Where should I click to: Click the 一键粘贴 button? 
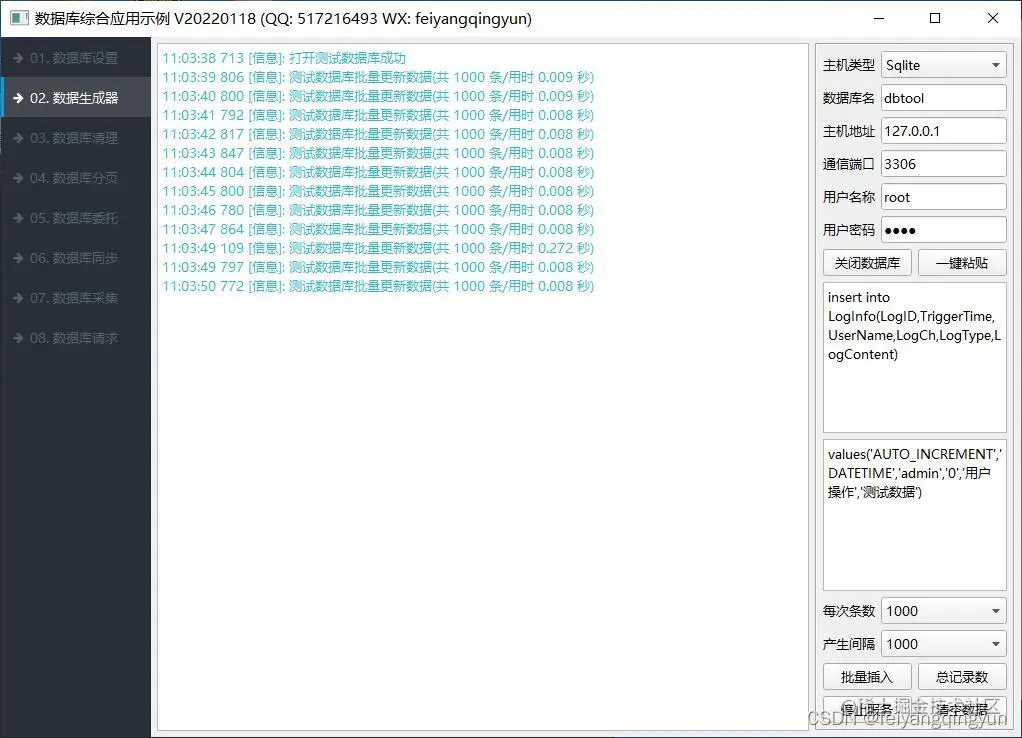coord(962,263)
